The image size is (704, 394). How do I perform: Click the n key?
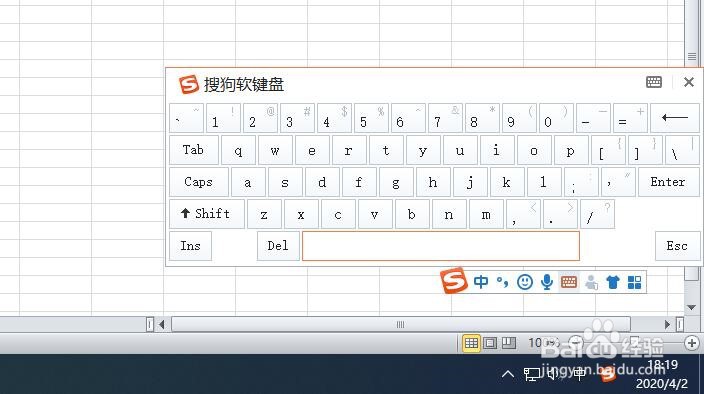tap(449, 215)
